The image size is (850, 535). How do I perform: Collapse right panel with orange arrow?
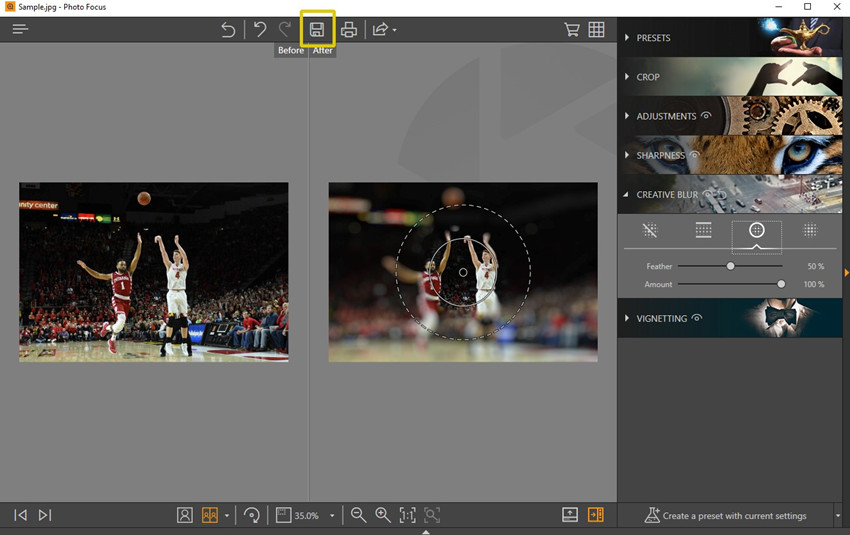click(846, 273)
